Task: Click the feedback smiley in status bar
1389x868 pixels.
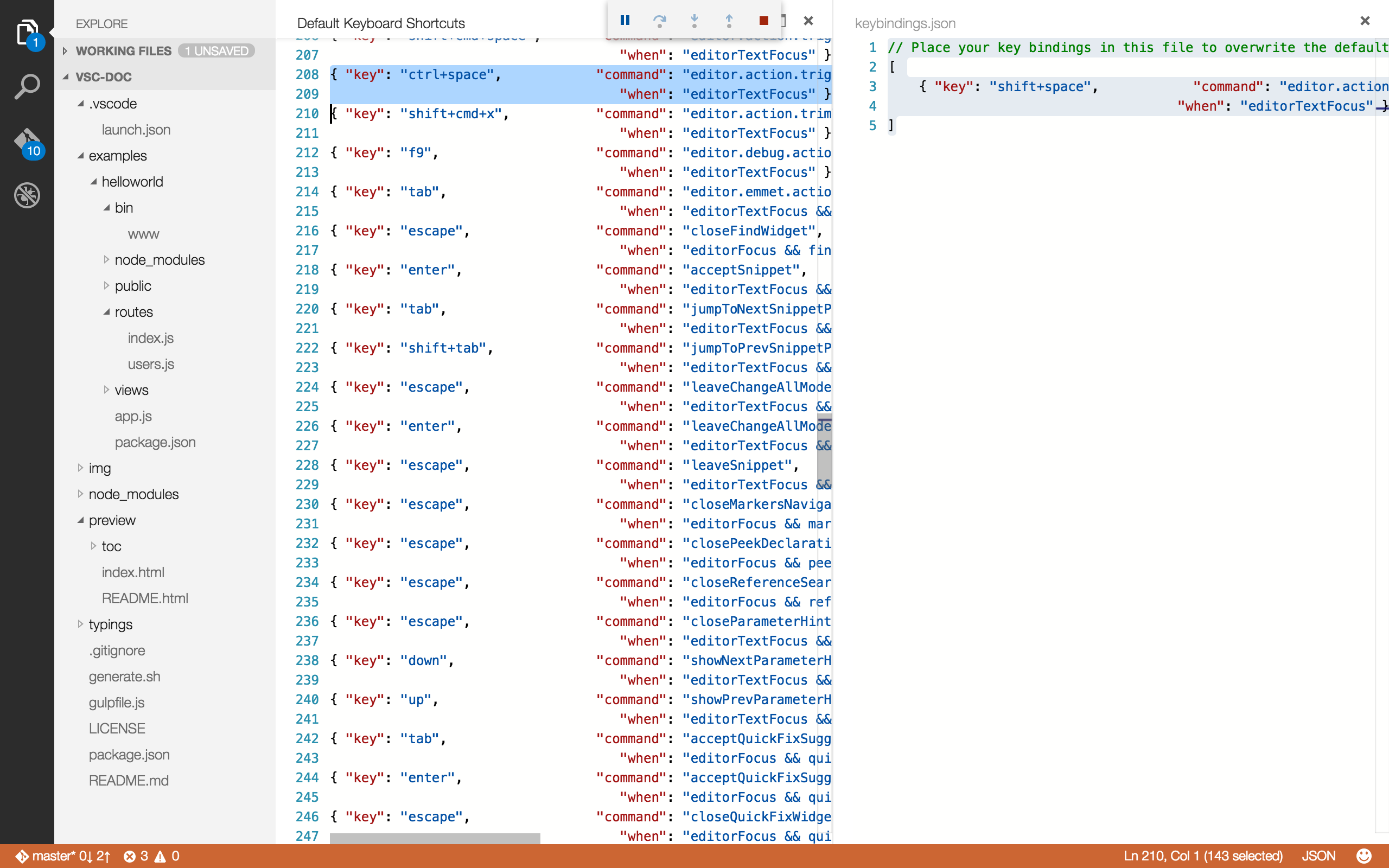Action: [1363, 856]
